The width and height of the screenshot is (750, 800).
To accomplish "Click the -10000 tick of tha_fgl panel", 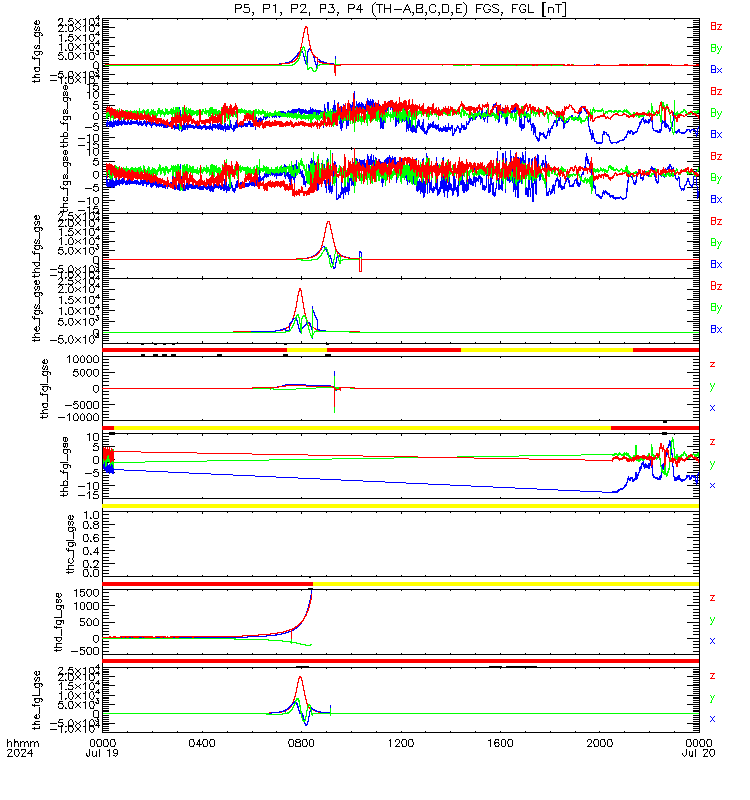I will [79, 417].
